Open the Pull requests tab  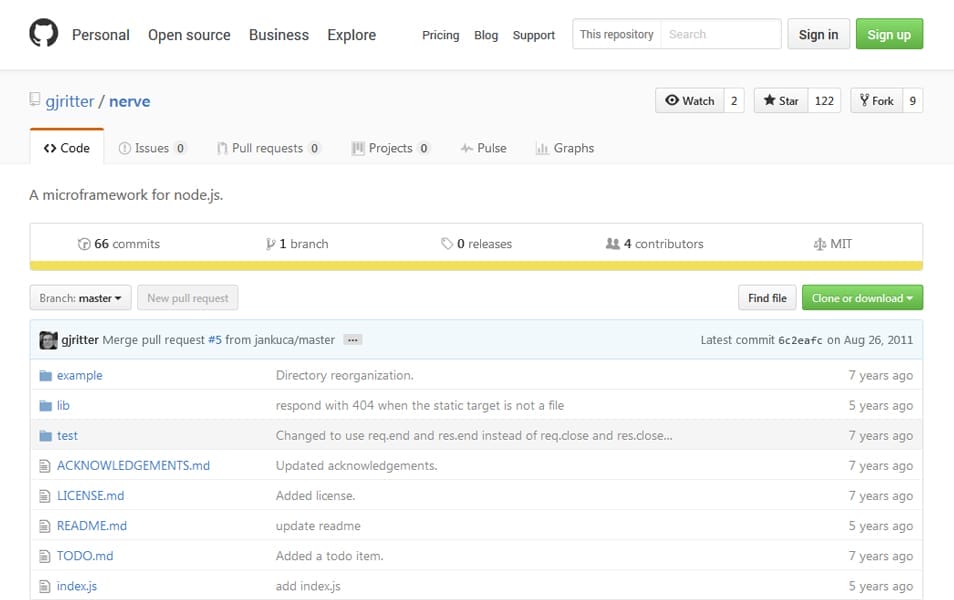(267, 148)
